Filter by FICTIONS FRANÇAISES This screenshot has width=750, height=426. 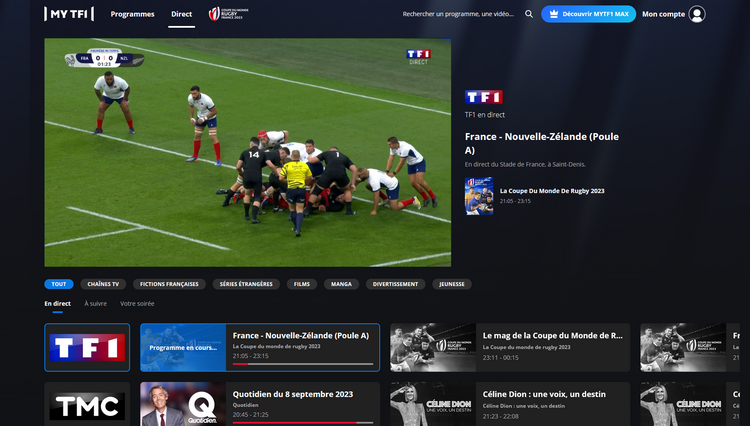169,284
